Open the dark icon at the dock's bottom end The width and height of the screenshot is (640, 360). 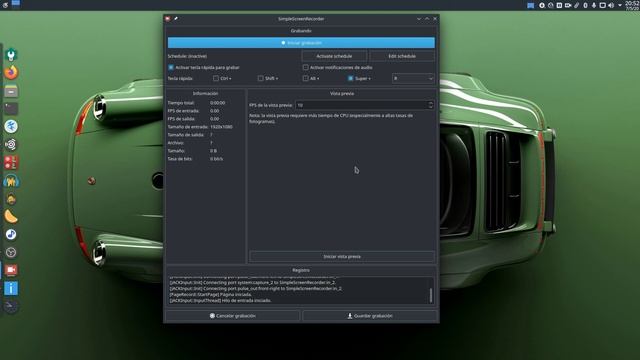[11, 306]
